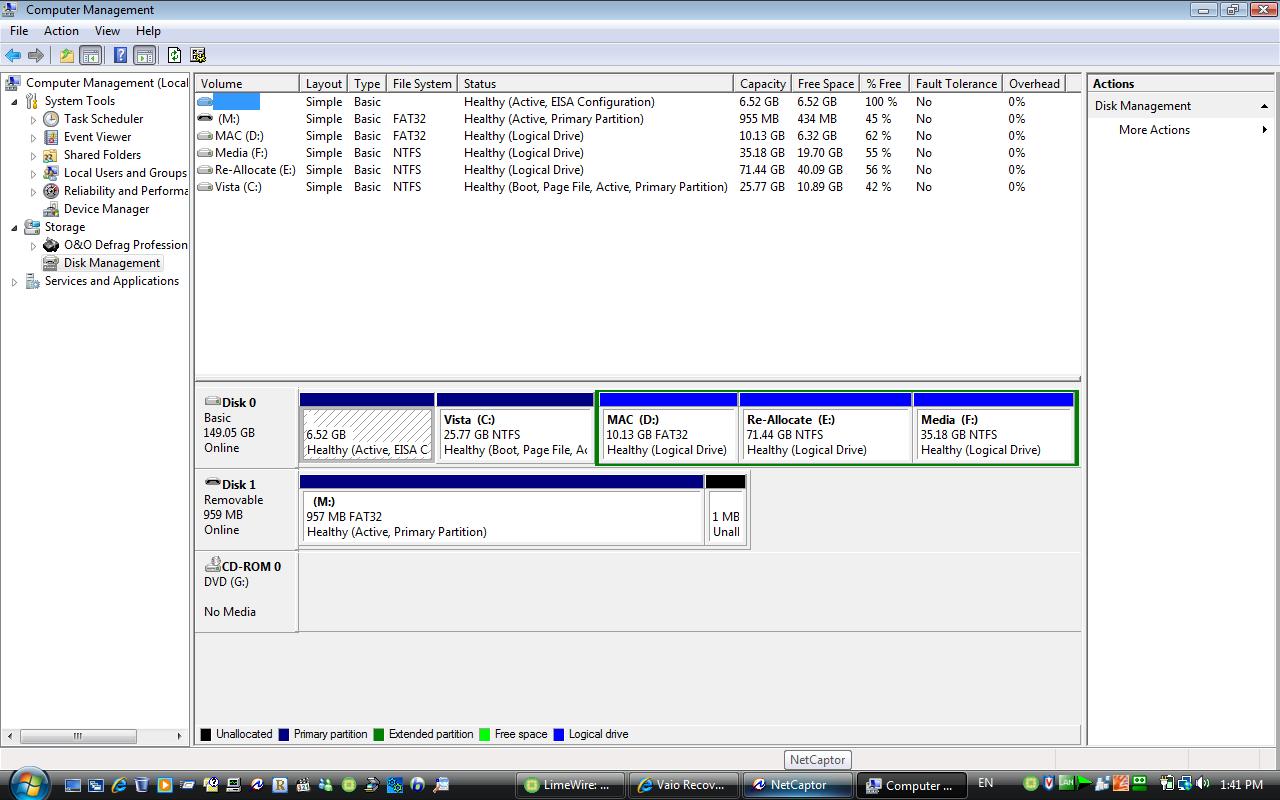The height and width of the screenshot is (800, 1280).
Task: Open Recycle Bin from Quick Launch
Action: click(141, 785)
